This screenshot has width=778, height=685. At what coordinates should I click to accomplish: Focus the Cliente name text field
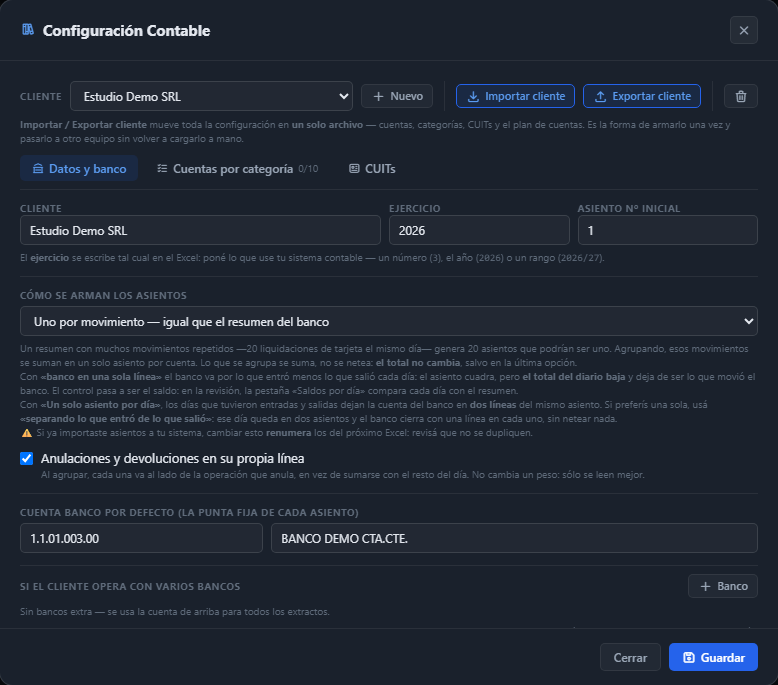[x=200, y=230]
